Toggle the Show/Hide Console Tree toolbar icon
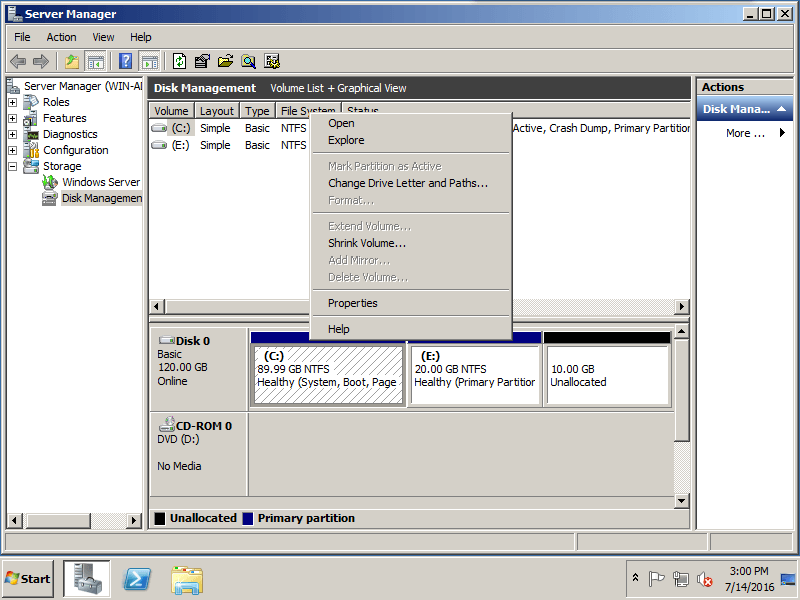The height and width of the screenshot is (600, 800). (95, 62)
